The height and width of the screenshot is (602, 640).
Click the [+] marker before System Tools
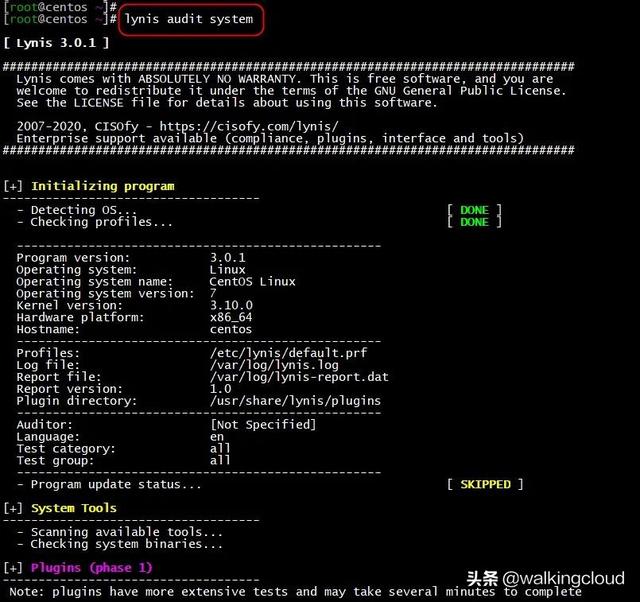13,508
